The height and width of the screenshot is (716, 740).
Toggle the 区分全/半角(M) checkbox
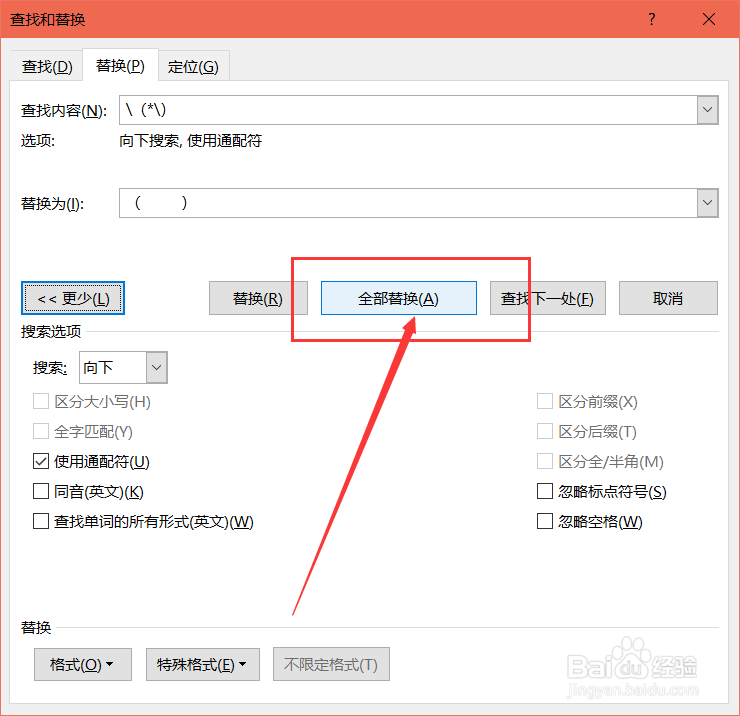(x=545, y=461)
